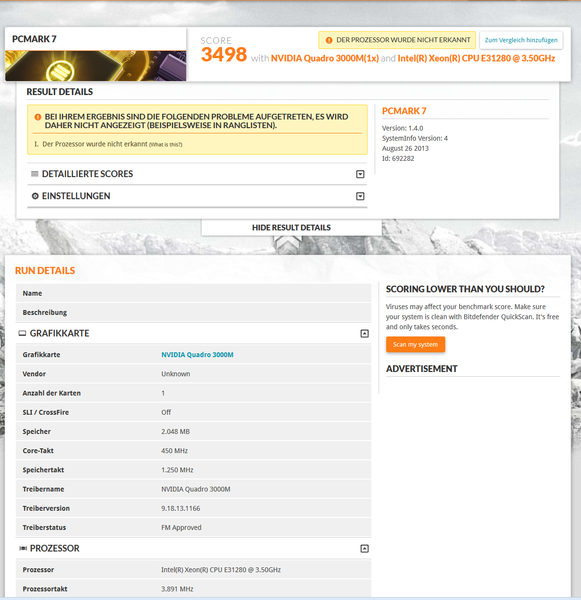Viewport: 581px width, 600px height.
Task: Click Intel Xeon CPU E31280 link in header
Action: [476, 58]
